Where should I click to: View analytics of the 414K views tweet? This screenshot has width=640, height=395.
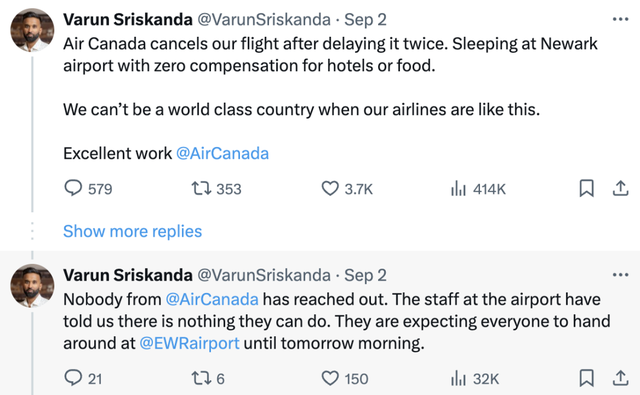point(478,189)
